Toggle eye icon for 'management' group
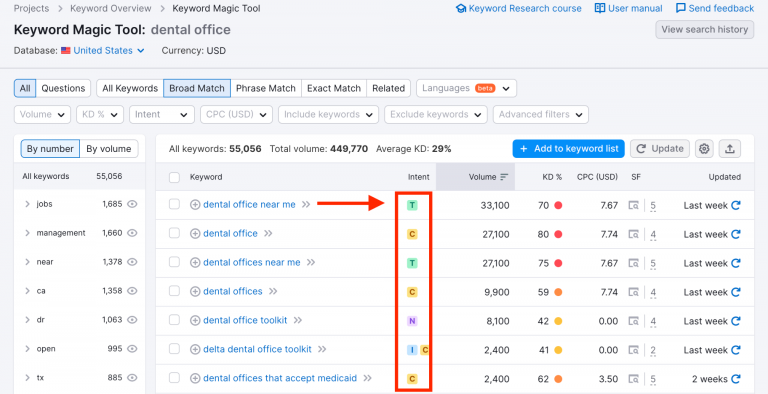 tap(132, 233)
